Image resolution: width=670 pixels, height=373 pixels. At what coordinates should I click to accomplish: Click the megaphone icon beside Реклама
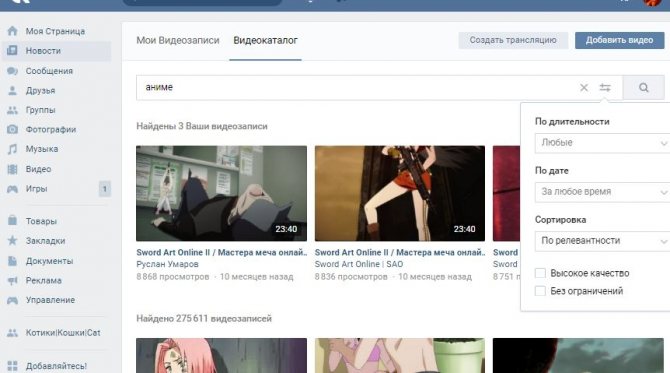coord(12,280)
